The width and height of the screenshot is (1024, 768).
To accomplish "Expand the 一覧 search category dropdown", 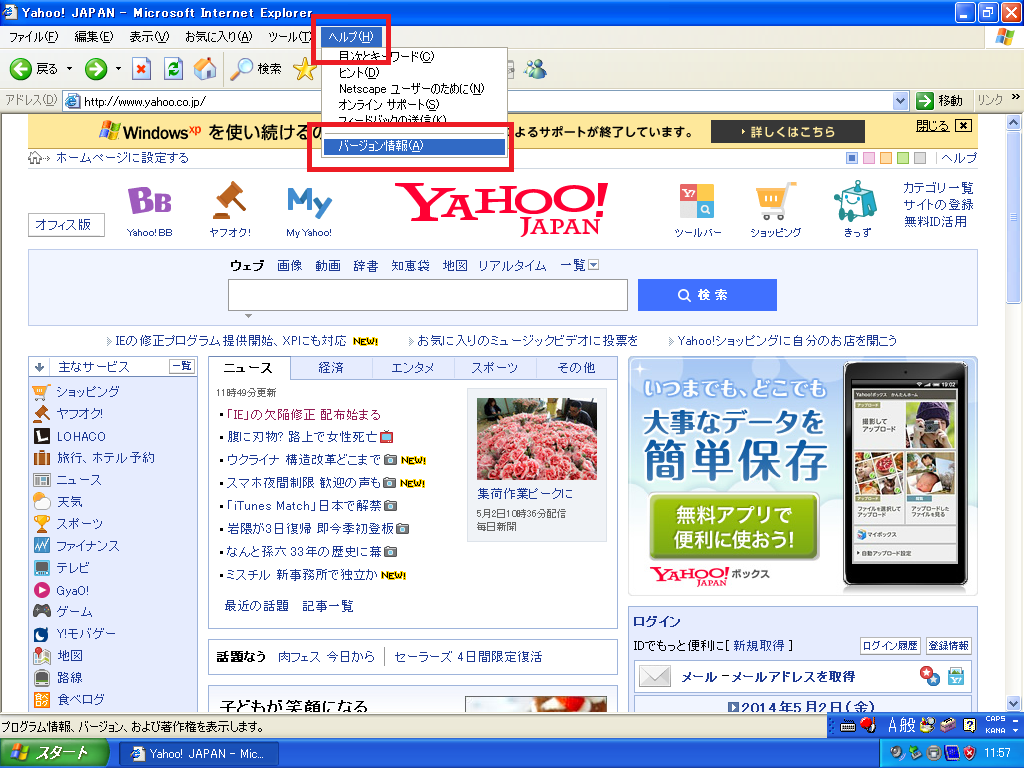I will point(593,264).
